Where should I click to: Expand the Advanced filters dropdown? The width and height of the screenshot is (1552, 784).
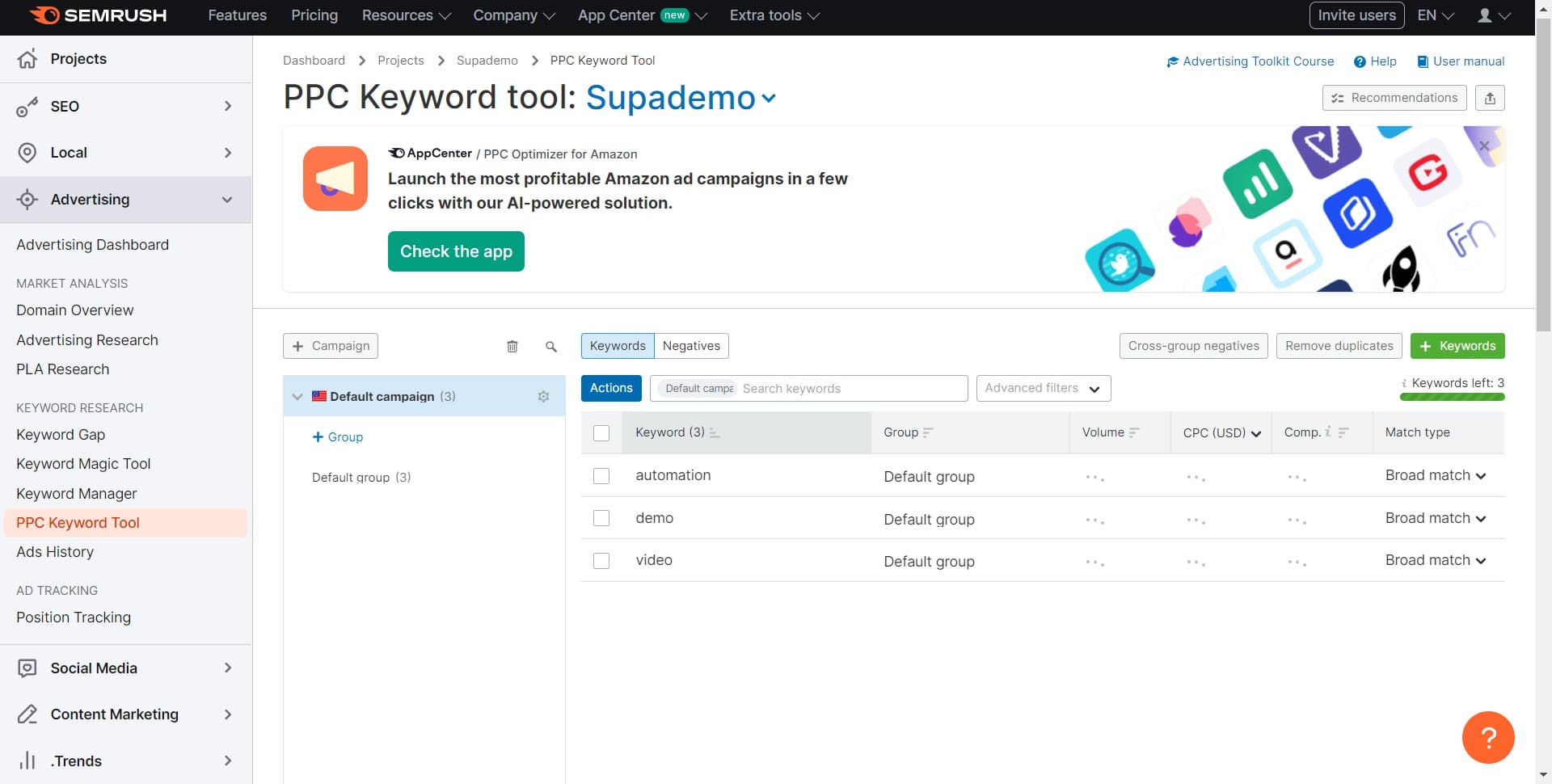(1043, 388)
